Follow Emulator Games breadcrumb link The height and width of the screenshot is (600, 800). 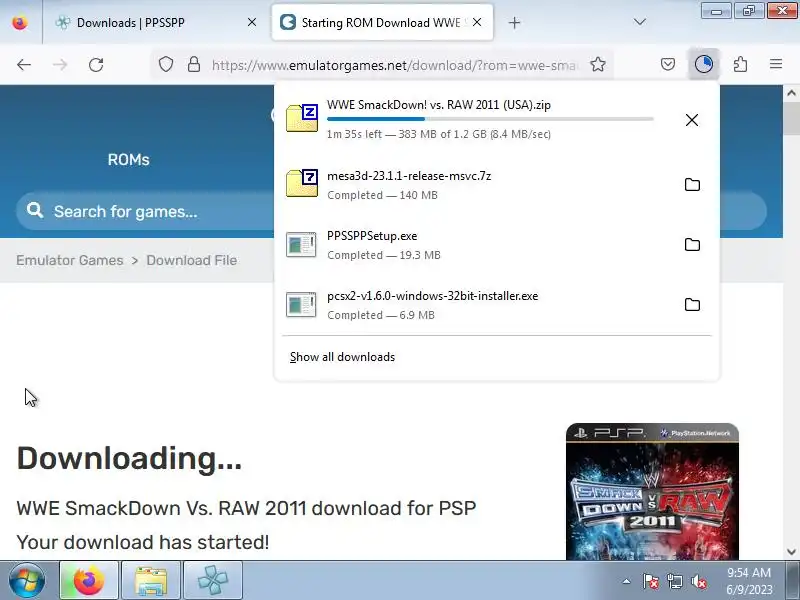click(x=69, y=260)
